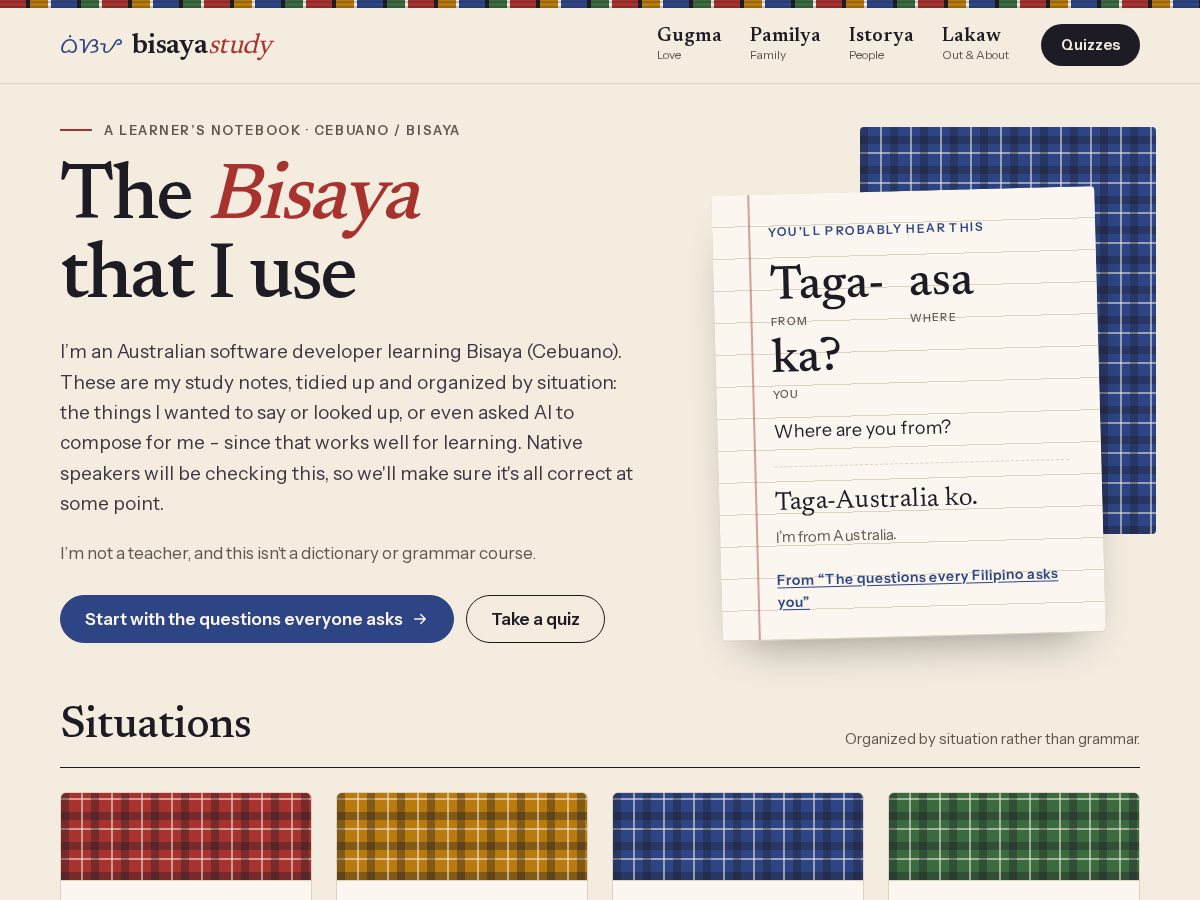Click 'A LEARNER'S NOTEBOOK · CEBUANO / BISAYA' label

point(282,130)
